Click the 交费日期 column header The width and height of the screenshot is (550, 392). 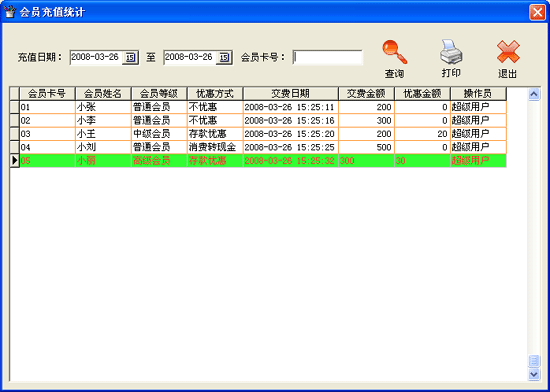coord(291,94)
